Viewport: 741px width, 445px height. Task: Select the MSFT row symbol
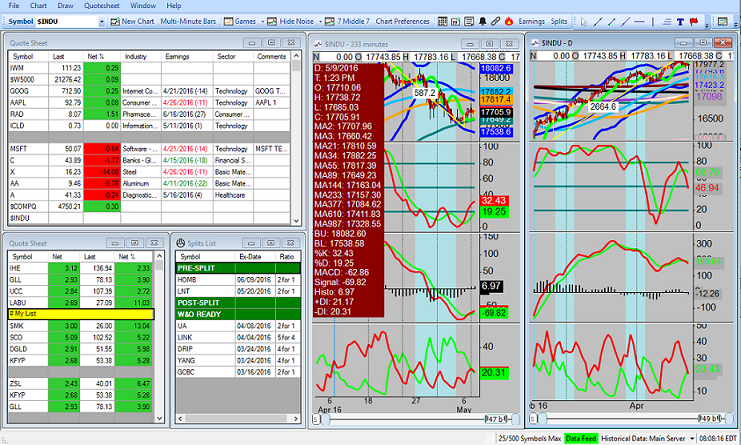pyautogui.click(x=28, y=148)
